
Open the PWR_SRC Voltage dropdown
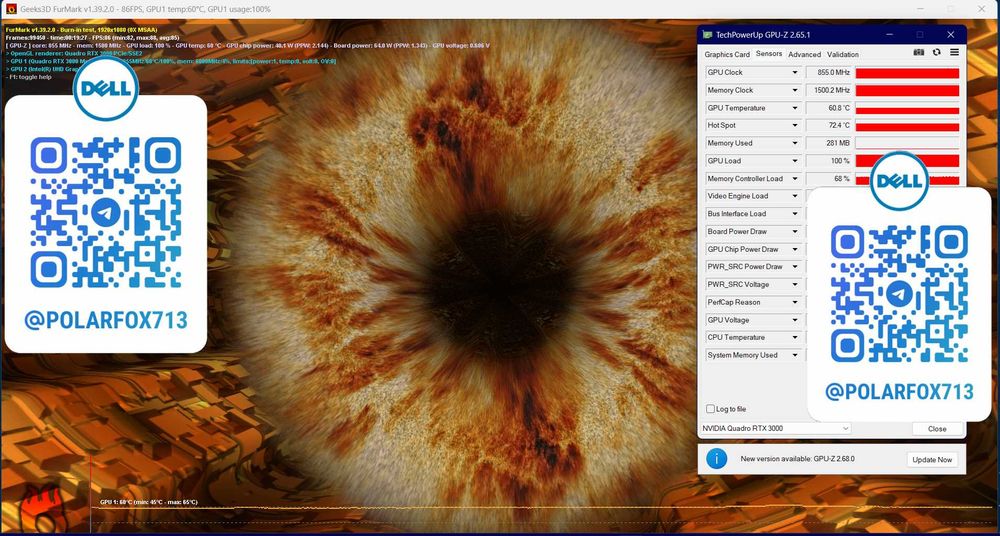point(795,285)
